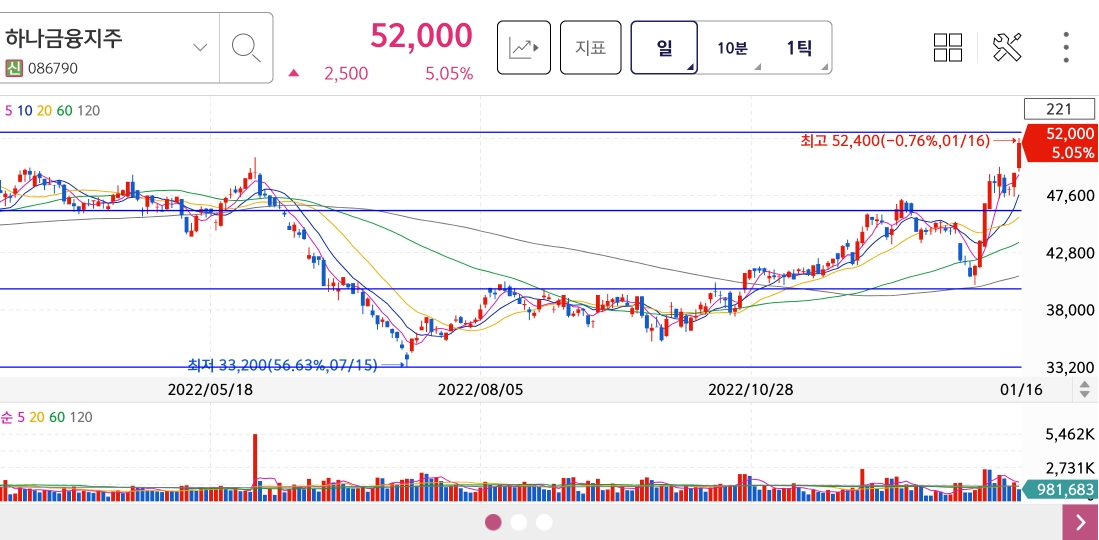Click the 47,600 price axis label
1099x540 pixels.
(1069, 196)
